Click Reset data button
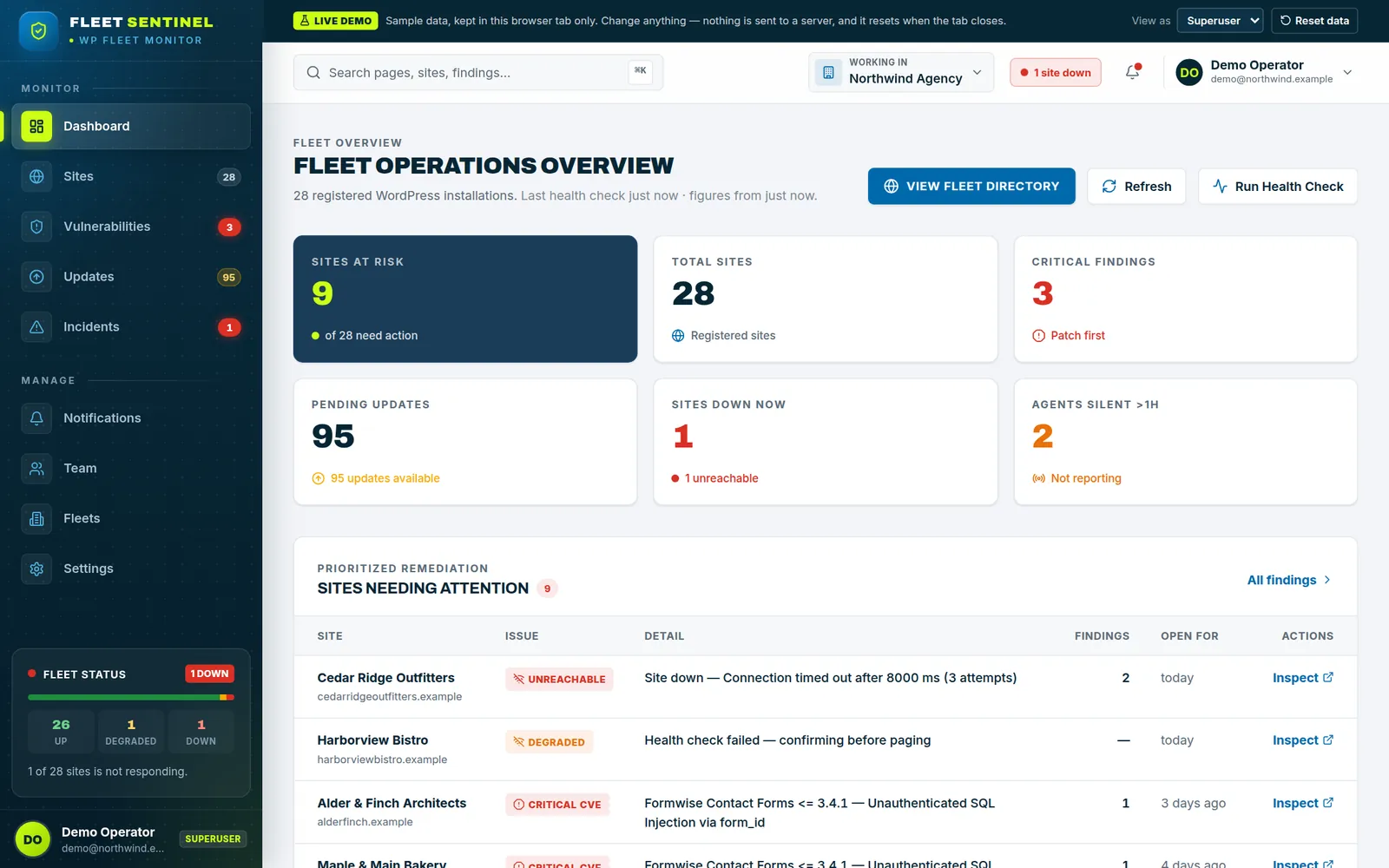The width and height of the screenshot is (1389, 868). coord(1314,21)
